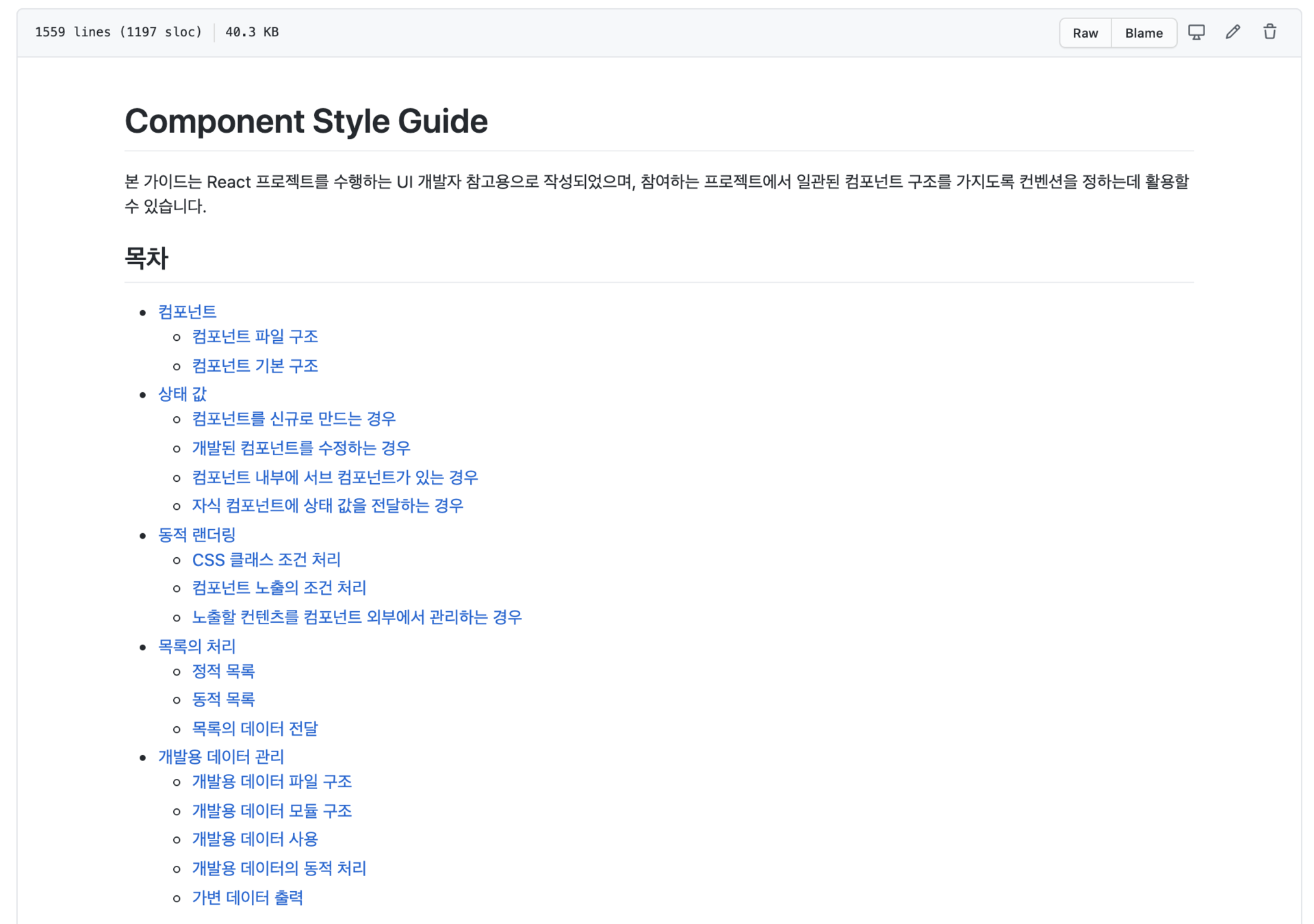Open the 동적 목록 link
1314x924 pixels.
(x=223, y=700)
